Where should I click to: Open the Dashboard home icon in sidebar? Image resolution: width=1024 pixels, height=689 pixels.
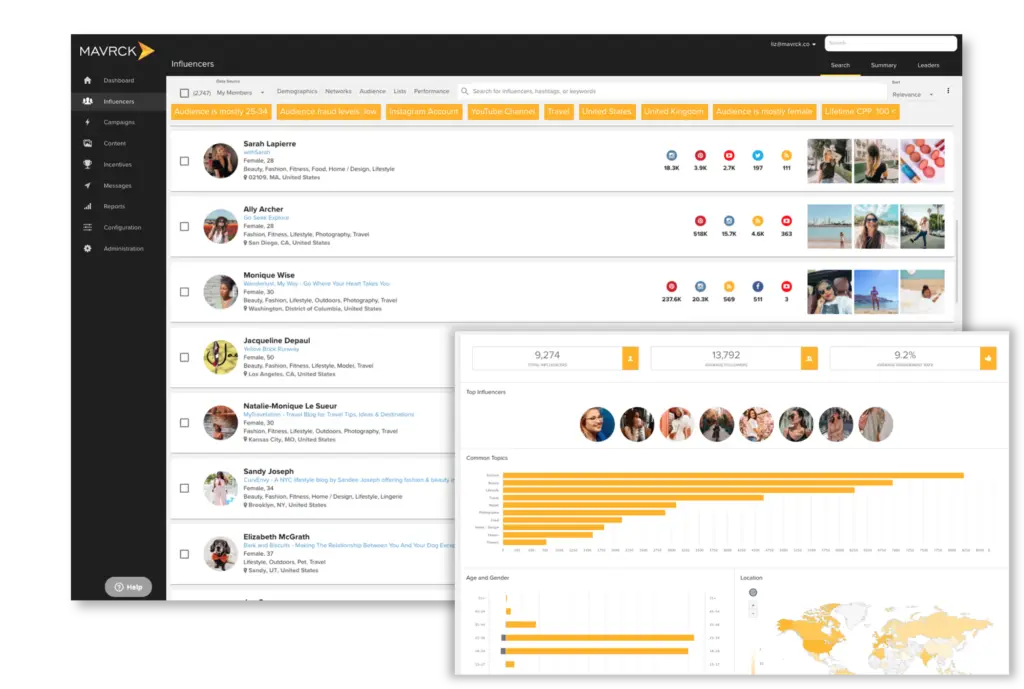(x=88, y=80)
